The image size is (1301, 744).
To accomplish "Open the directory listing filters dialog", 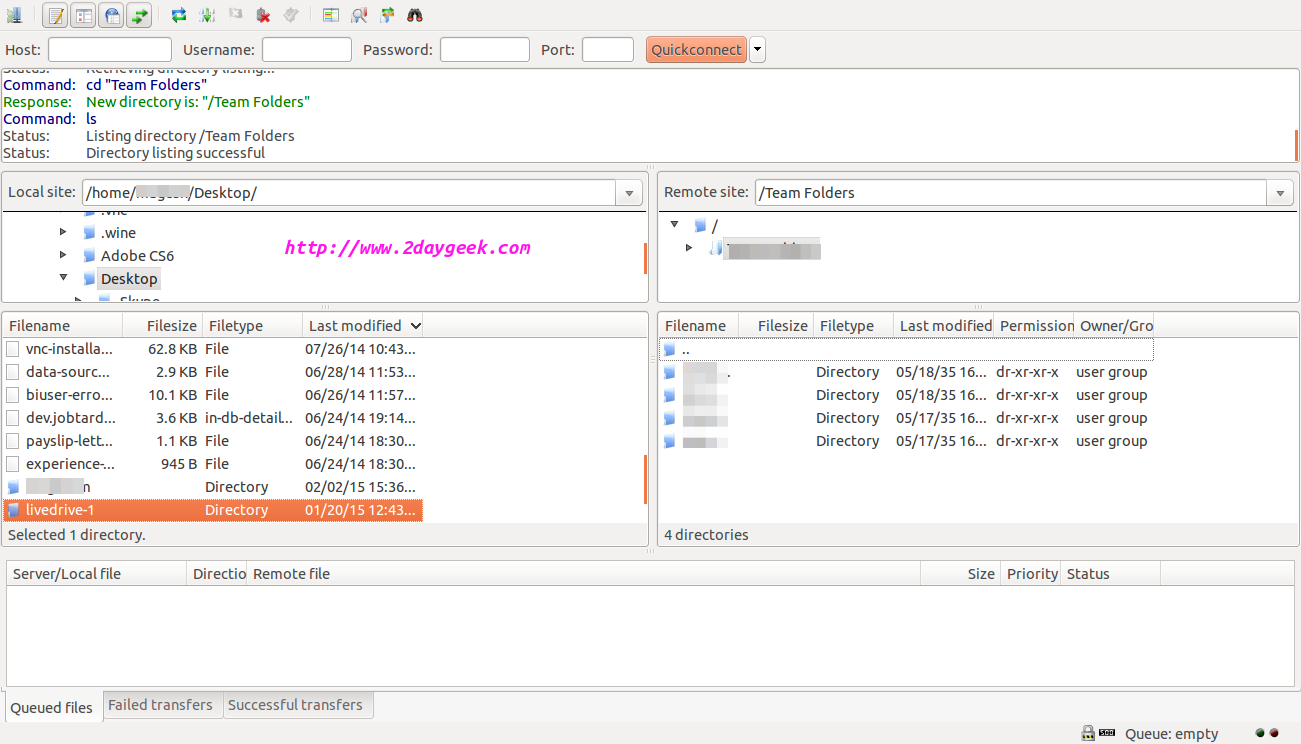I will 331,15.
